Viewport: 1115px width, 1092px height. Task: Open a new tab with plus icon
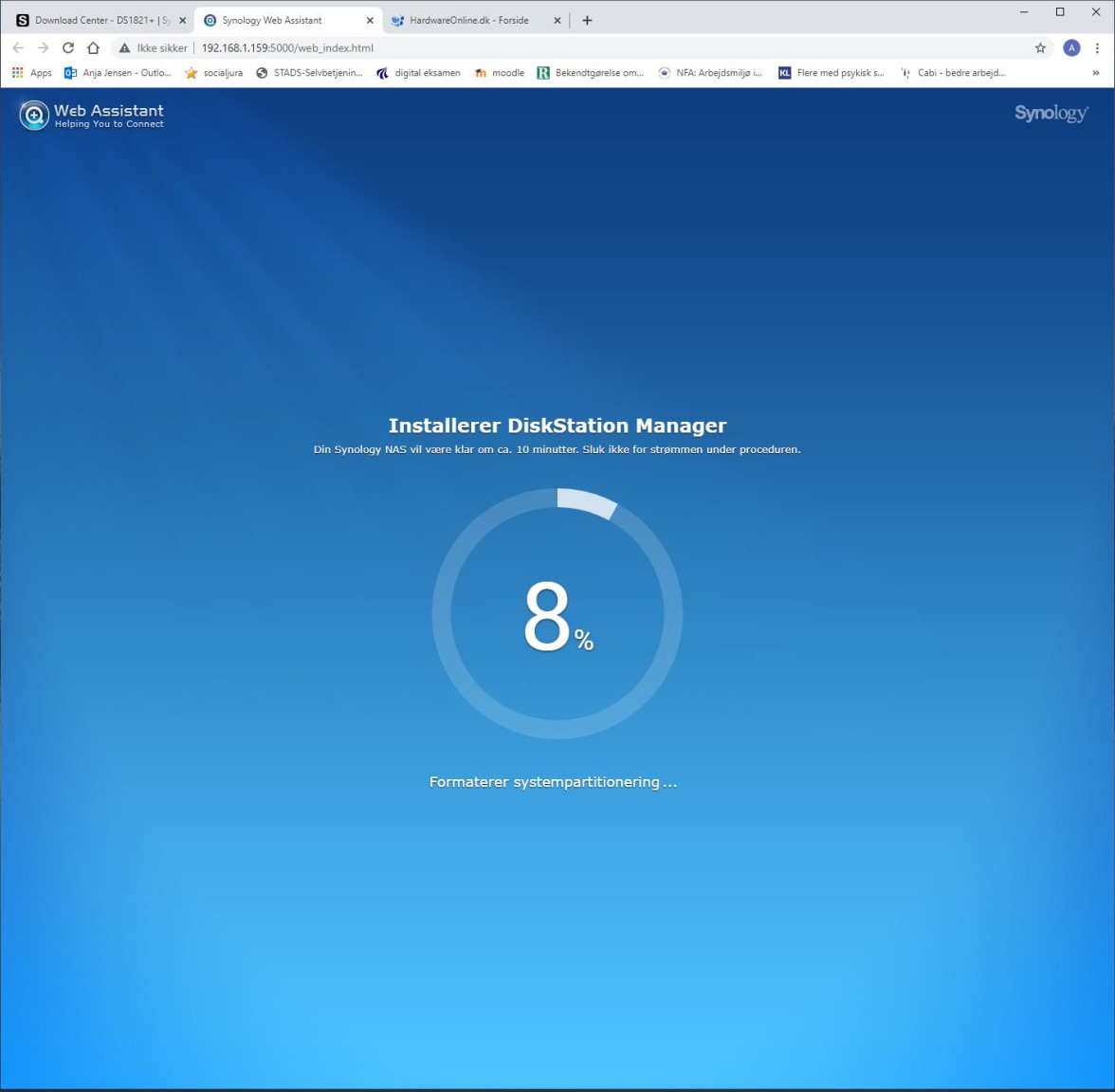(587, 21)
